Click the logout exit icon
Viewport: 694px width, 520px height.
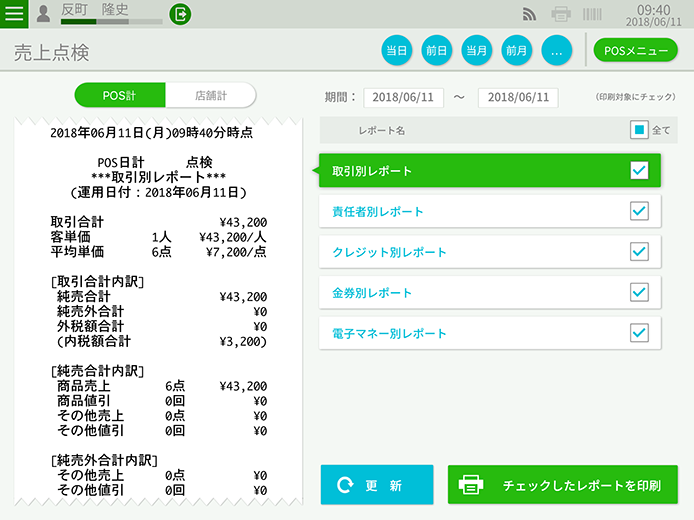coord(180,14)
